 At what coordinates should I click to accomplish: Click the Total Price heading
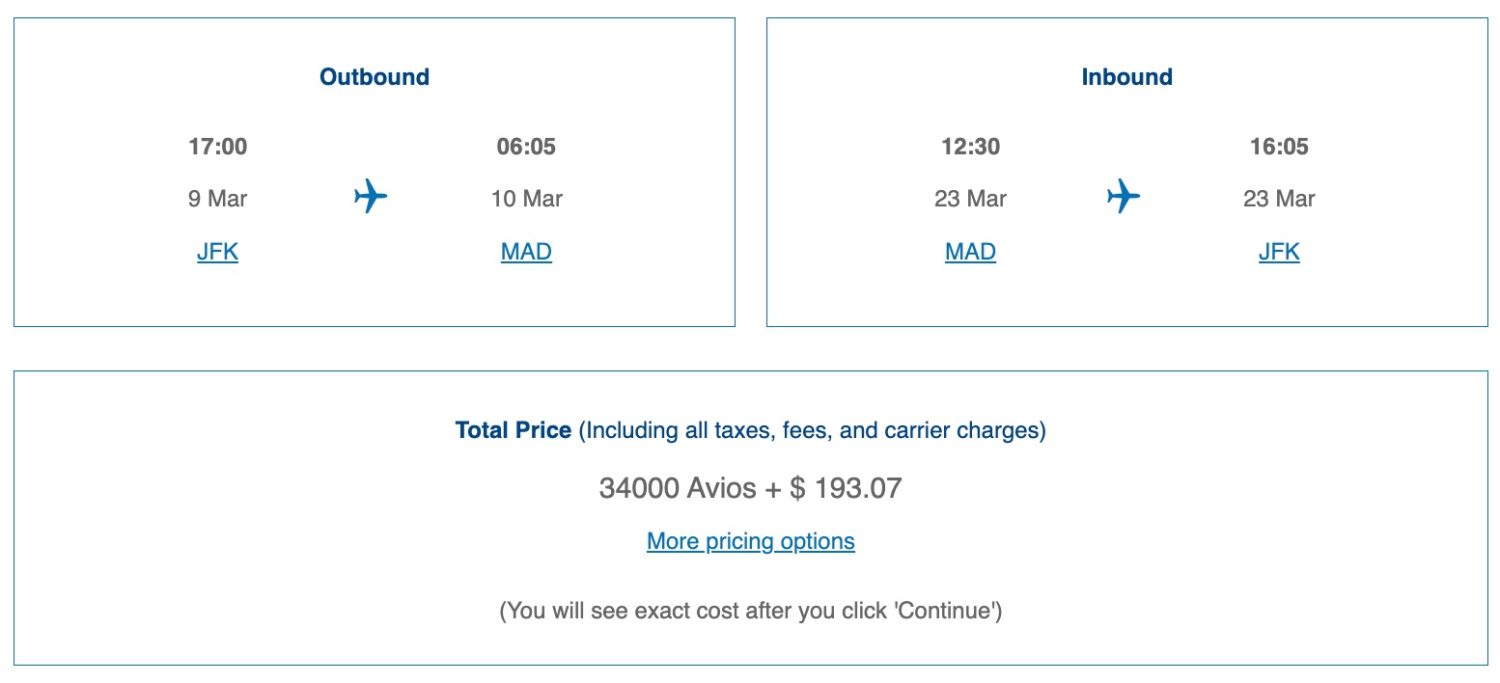click(513, 430)
